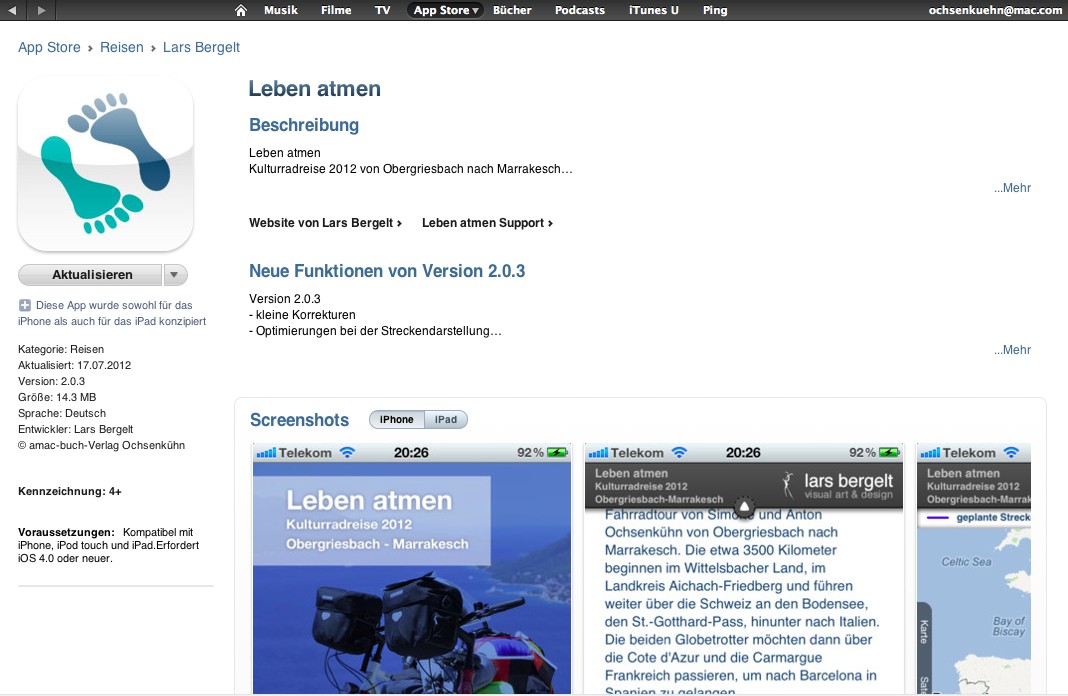Open the Ping section

715,10
